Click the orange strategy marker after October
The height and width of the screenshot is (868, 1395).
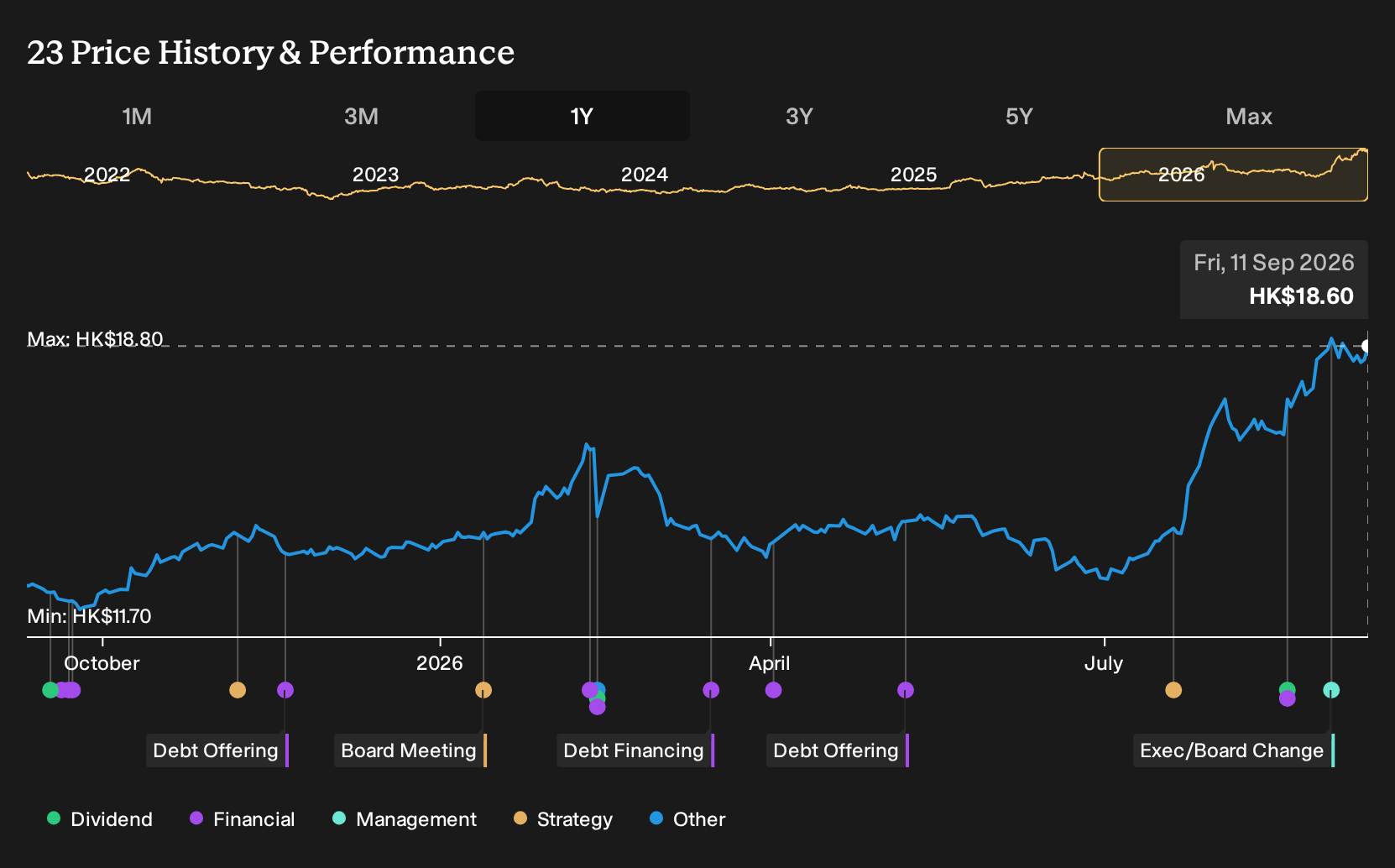tap(238, 690)
